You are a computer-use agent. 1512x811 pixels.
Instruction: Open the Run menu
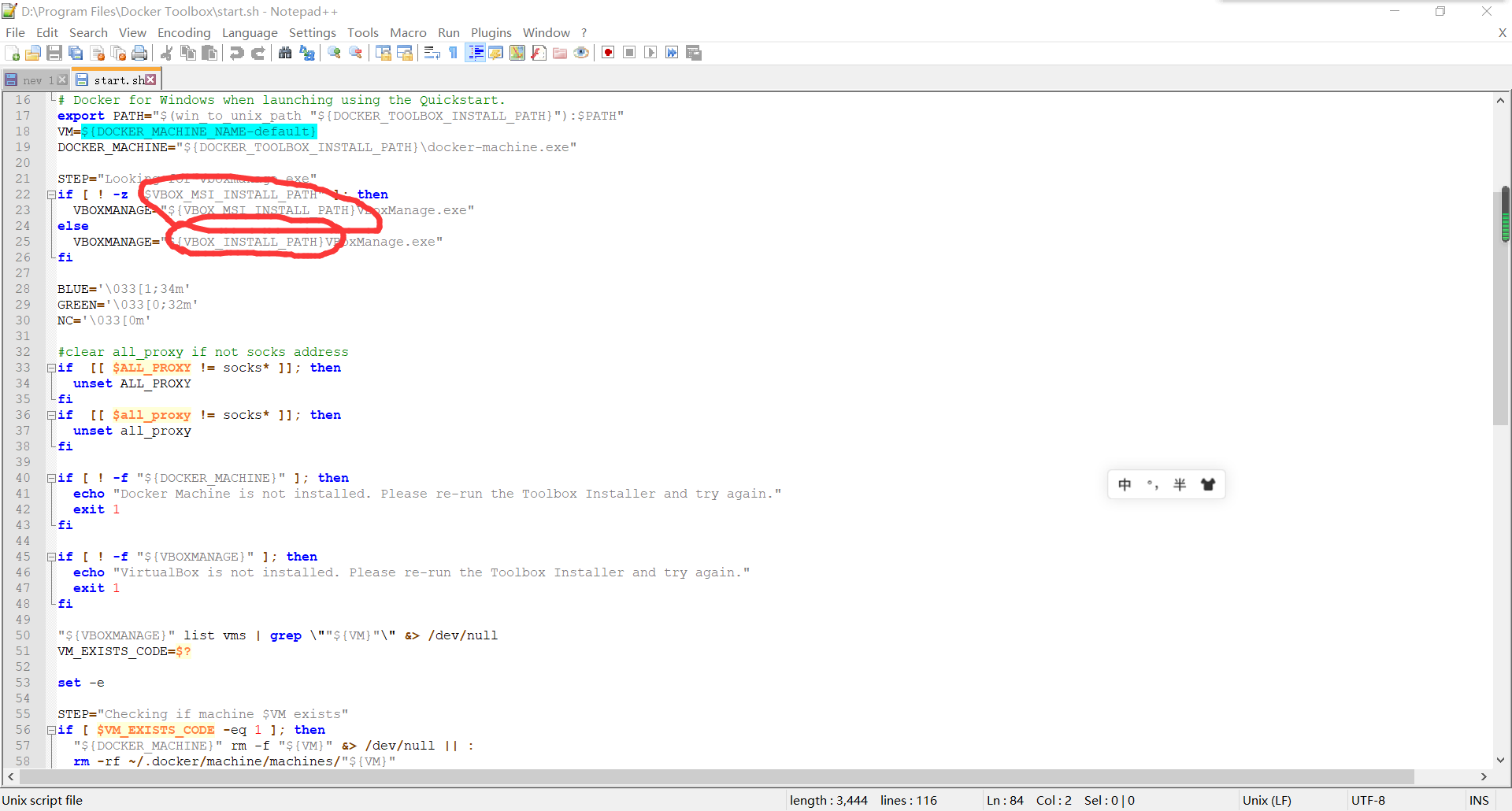pyautogui.click(x=449, y=32)
